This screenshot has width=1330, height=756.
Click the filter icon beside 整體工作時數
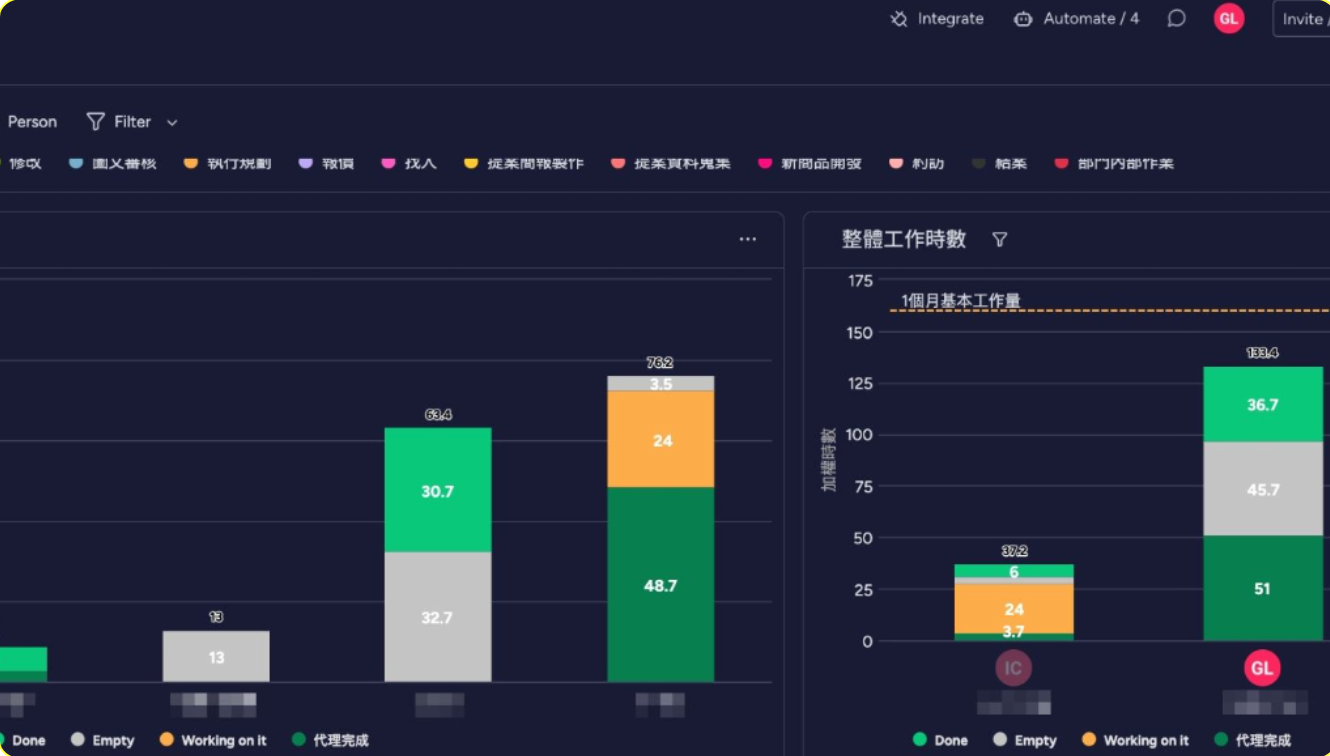[999, 240]
